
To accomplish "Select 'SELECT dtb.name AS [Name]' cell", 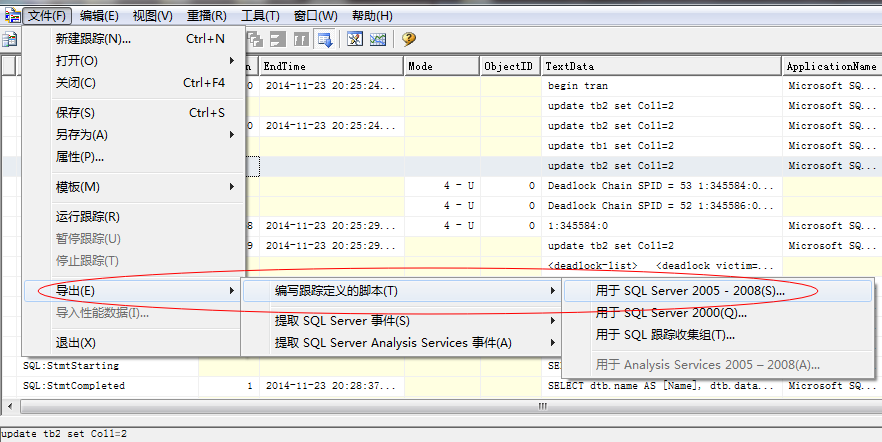I will point(662,386).
